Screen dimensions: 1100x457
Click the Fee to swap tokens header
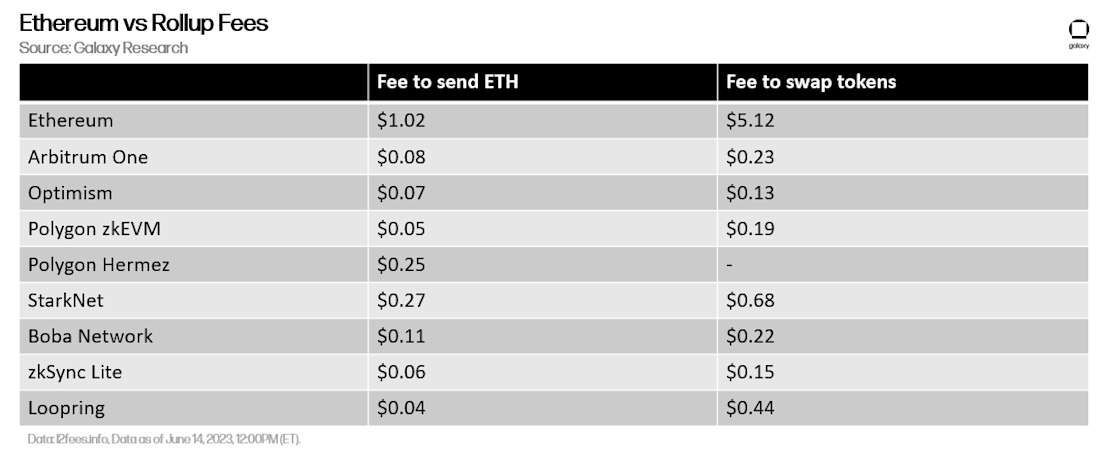pos(811,81)
